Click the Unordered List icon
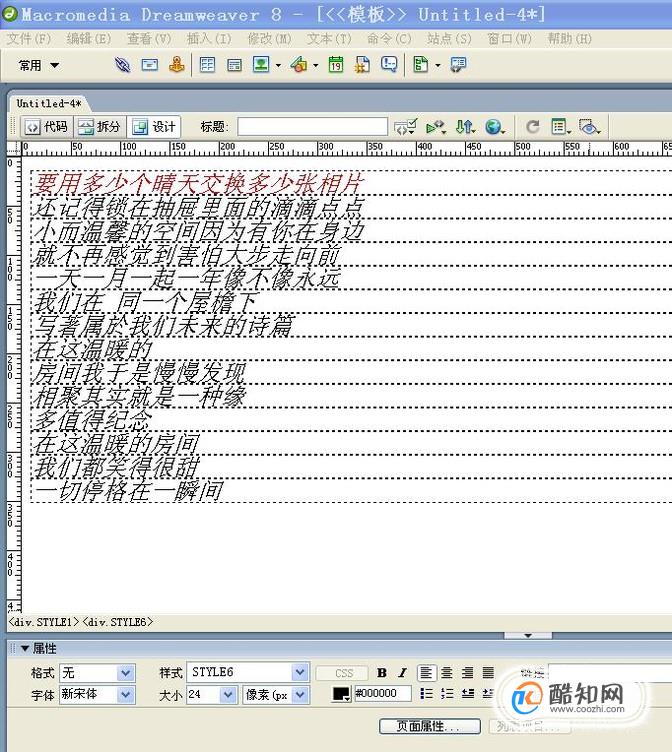Image resolution: width=672 pixels, height=752 pixels. pos(426,693)
